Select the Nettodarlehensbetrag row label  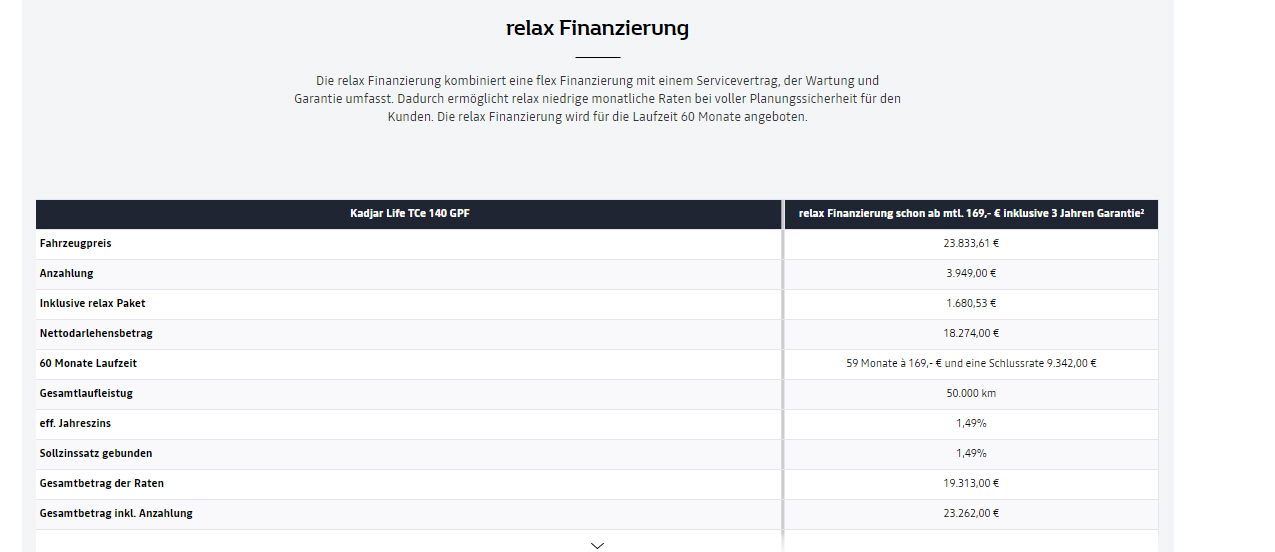[96, 333]
